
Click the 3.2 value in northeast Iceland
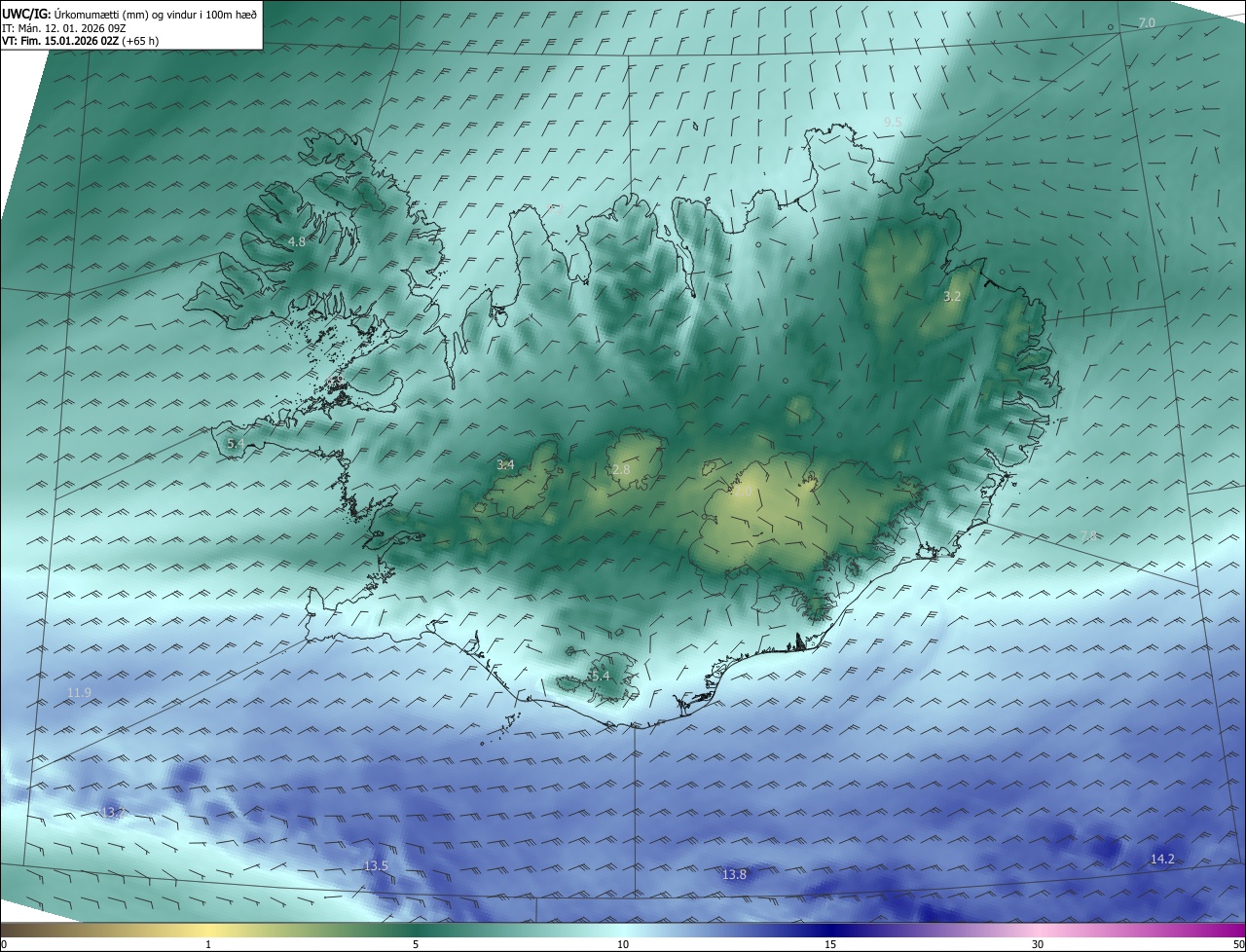[952, 296]
